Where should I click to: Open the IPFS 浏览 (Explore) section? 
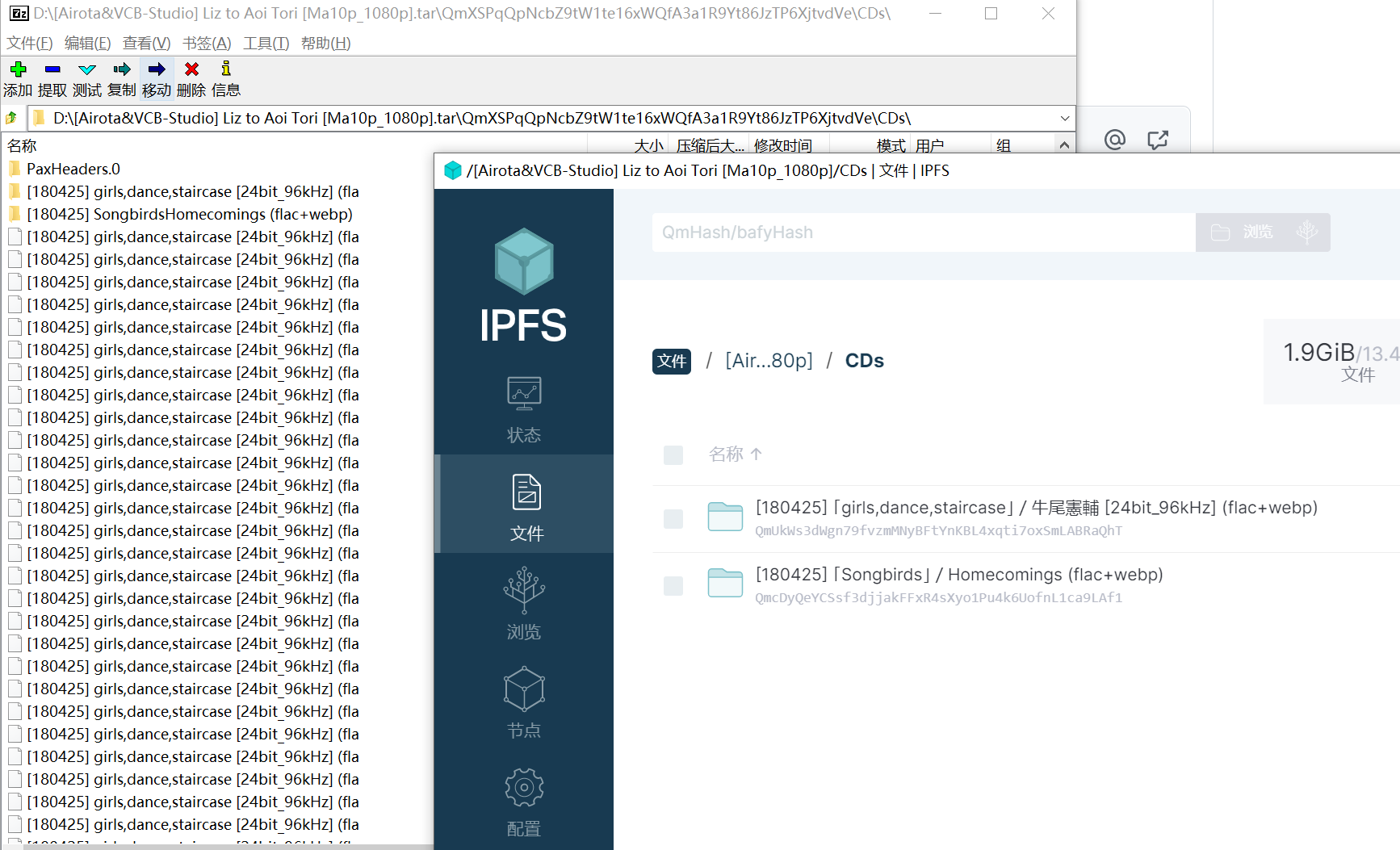coord(524,605)
